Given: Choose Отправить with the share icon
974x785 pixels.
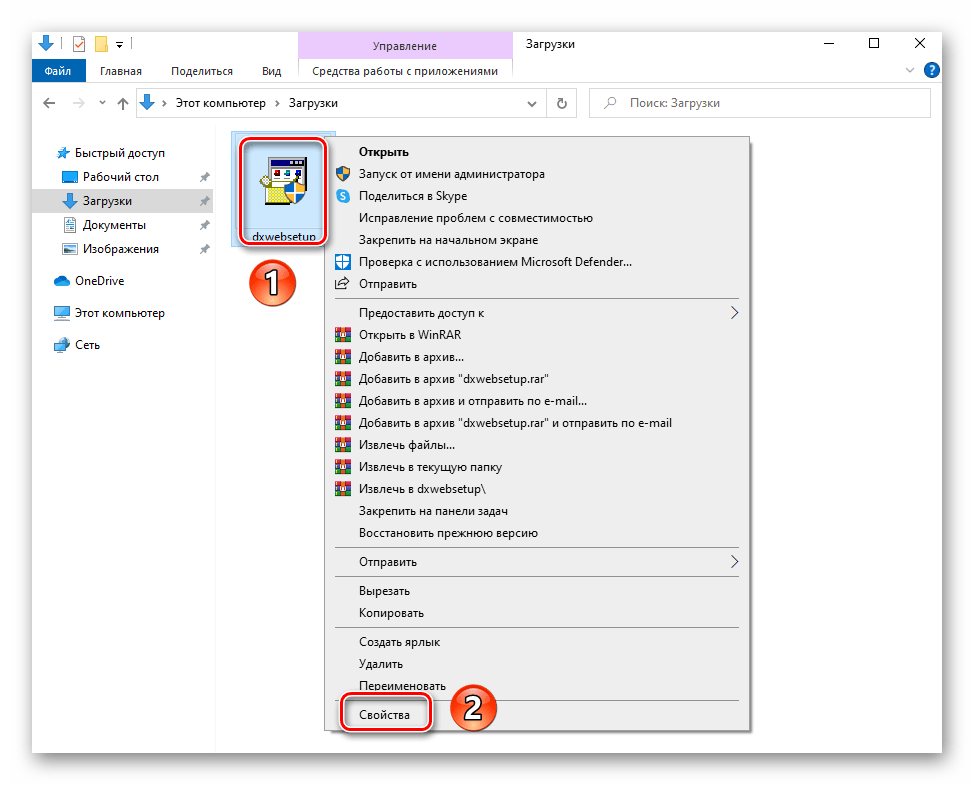Looking at the screenshot, I should [537, 284].
